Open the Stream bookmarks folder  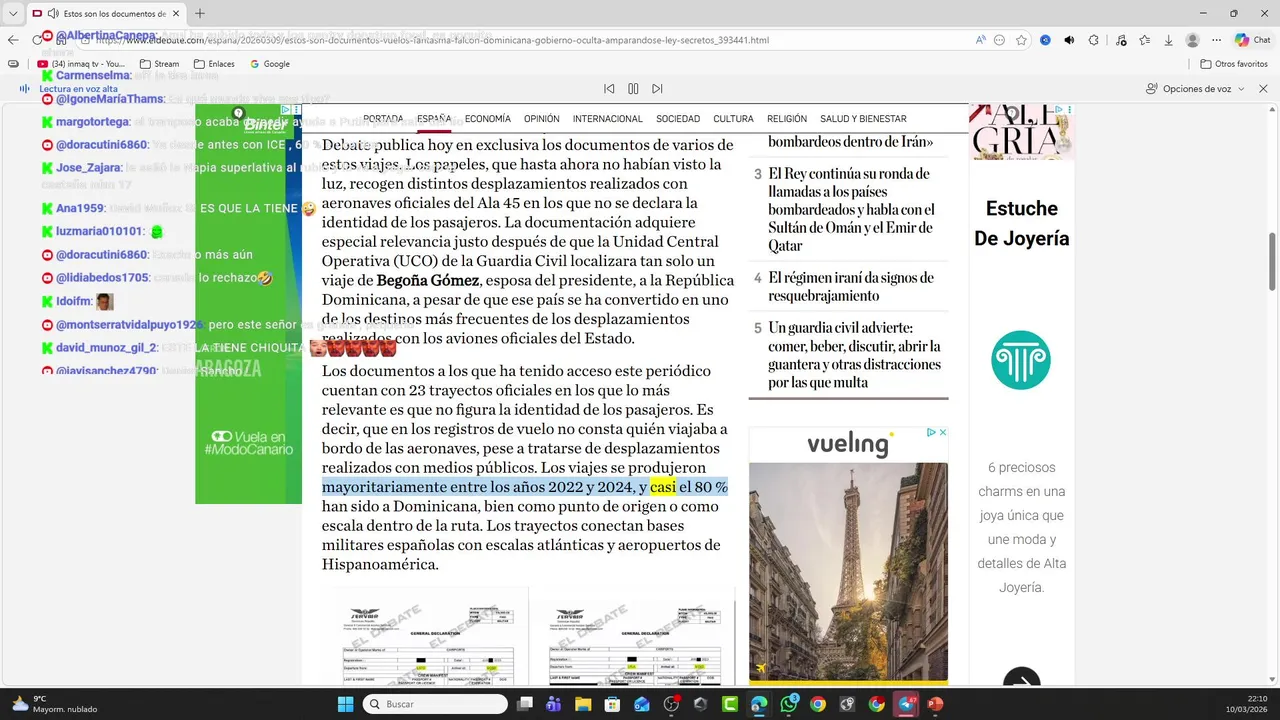[160, 64]
